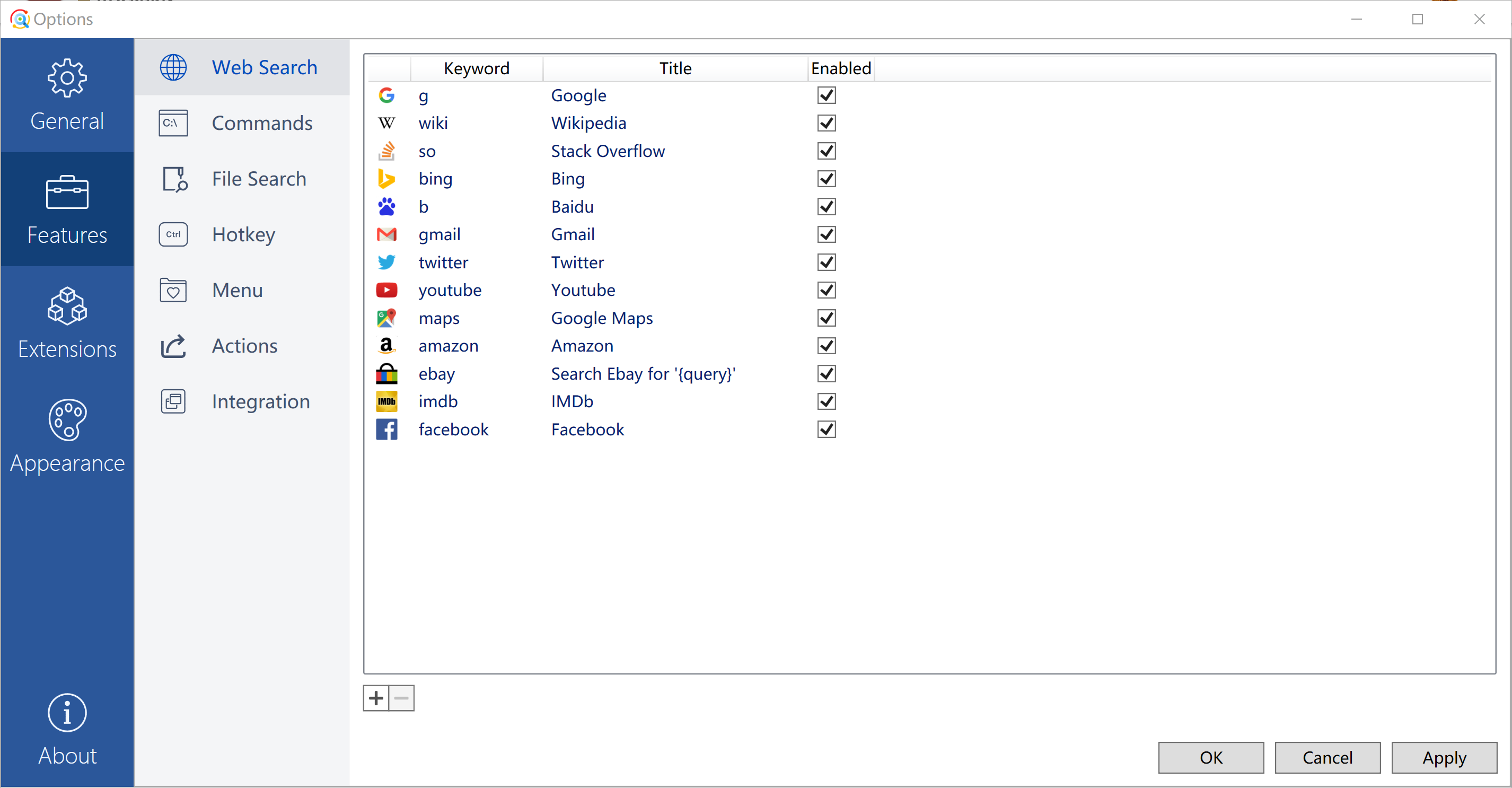Open the Appearance palette section
This screenshot has height=788, width=1512.
[67, 437]
